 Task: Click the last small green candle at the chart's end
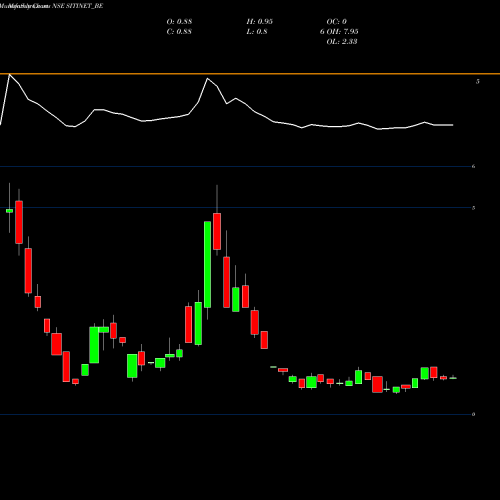point(453,378)
